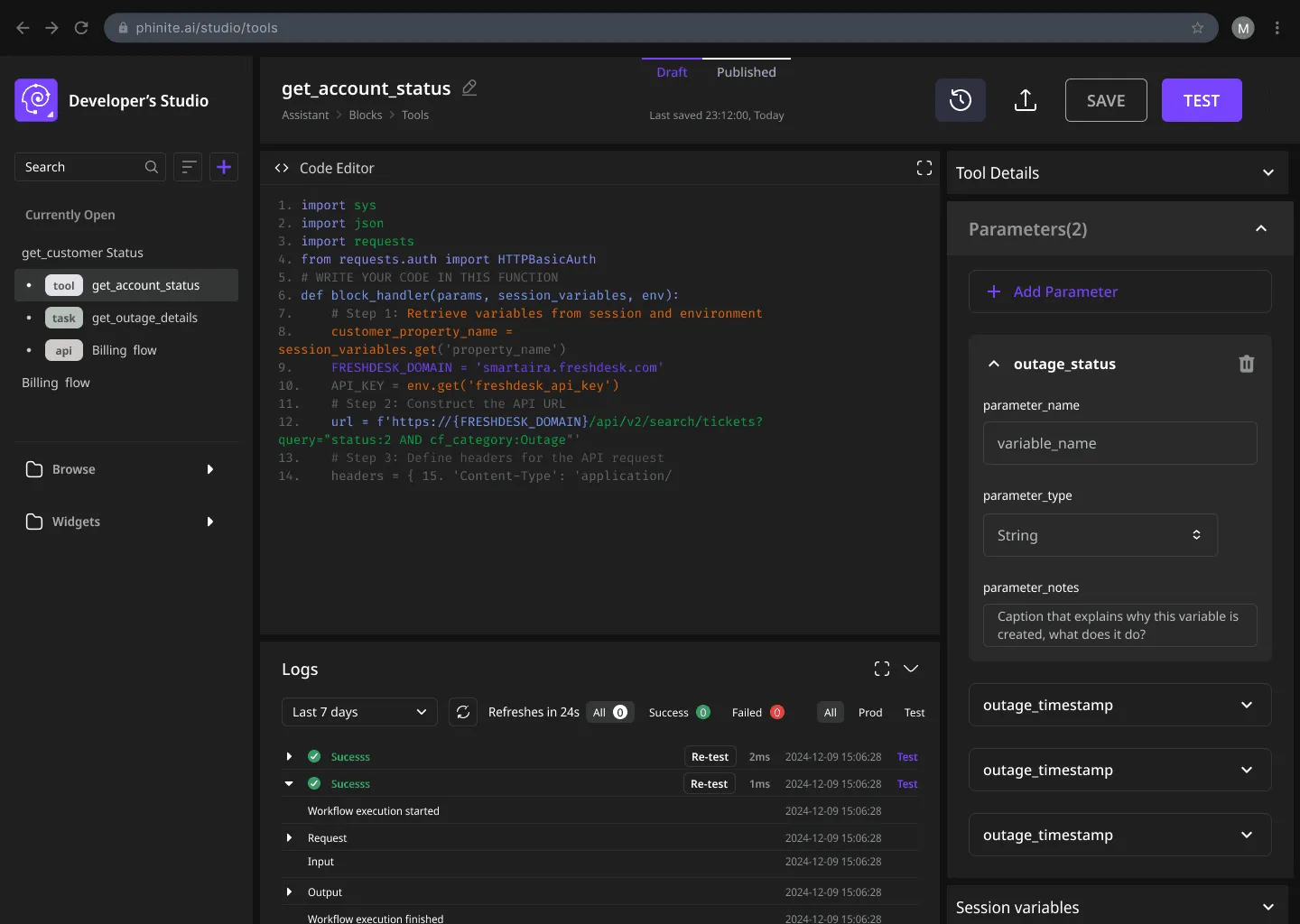Click the upload/export icon in header
1300x924 pixels.
tap(1025, 100)
